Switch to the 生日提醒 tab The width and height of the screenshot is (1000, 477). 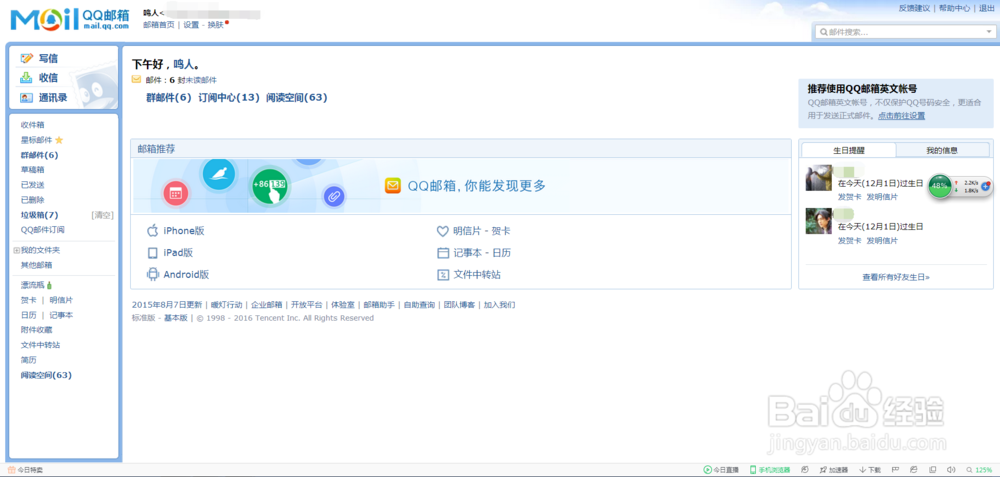(849, 150)
